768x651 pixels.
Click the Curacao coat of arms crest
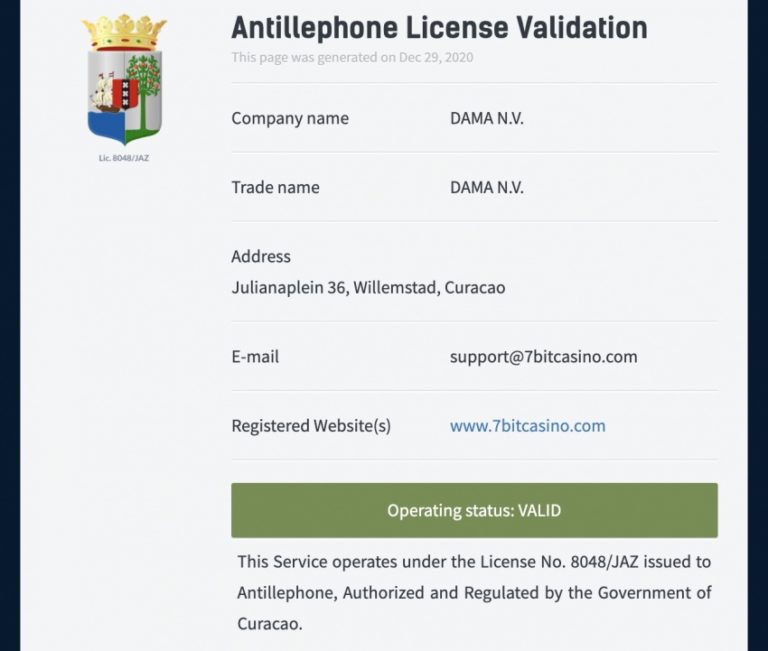click(124, 80)
